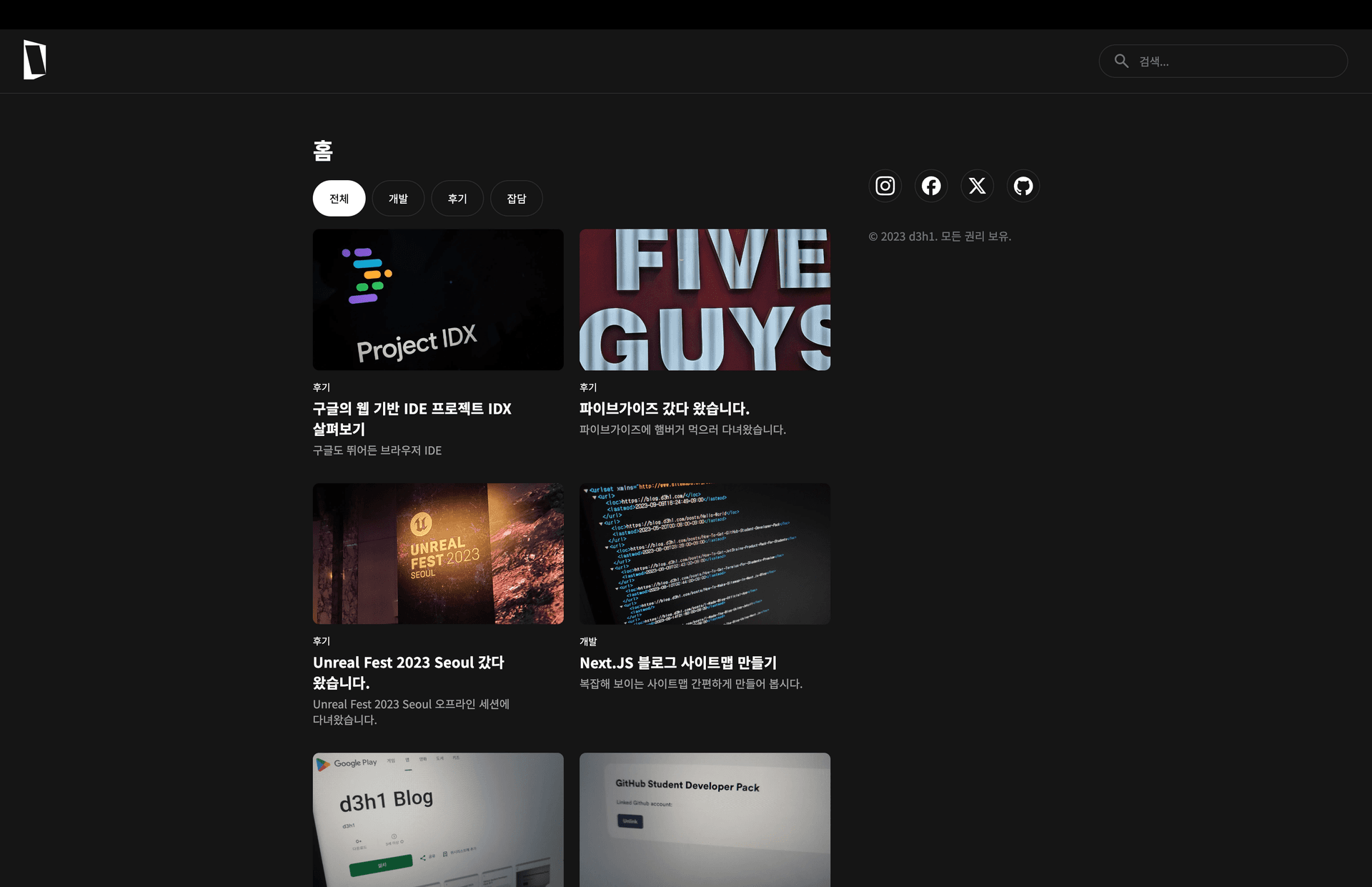Select the 잡담 category filter

(x=517, y=199)
